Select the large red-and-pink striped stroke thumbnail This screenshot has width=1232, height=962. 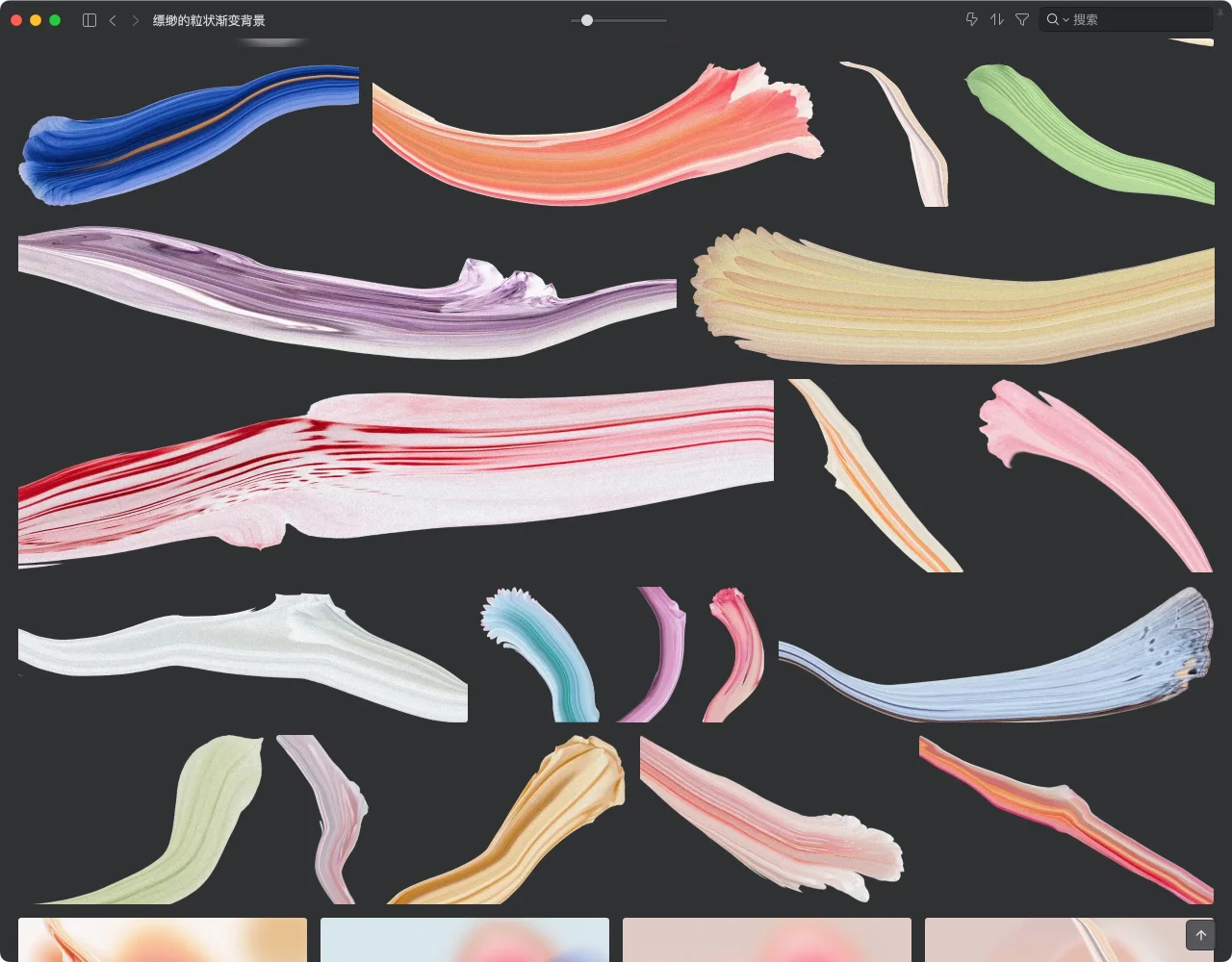[x=396, y=474]
